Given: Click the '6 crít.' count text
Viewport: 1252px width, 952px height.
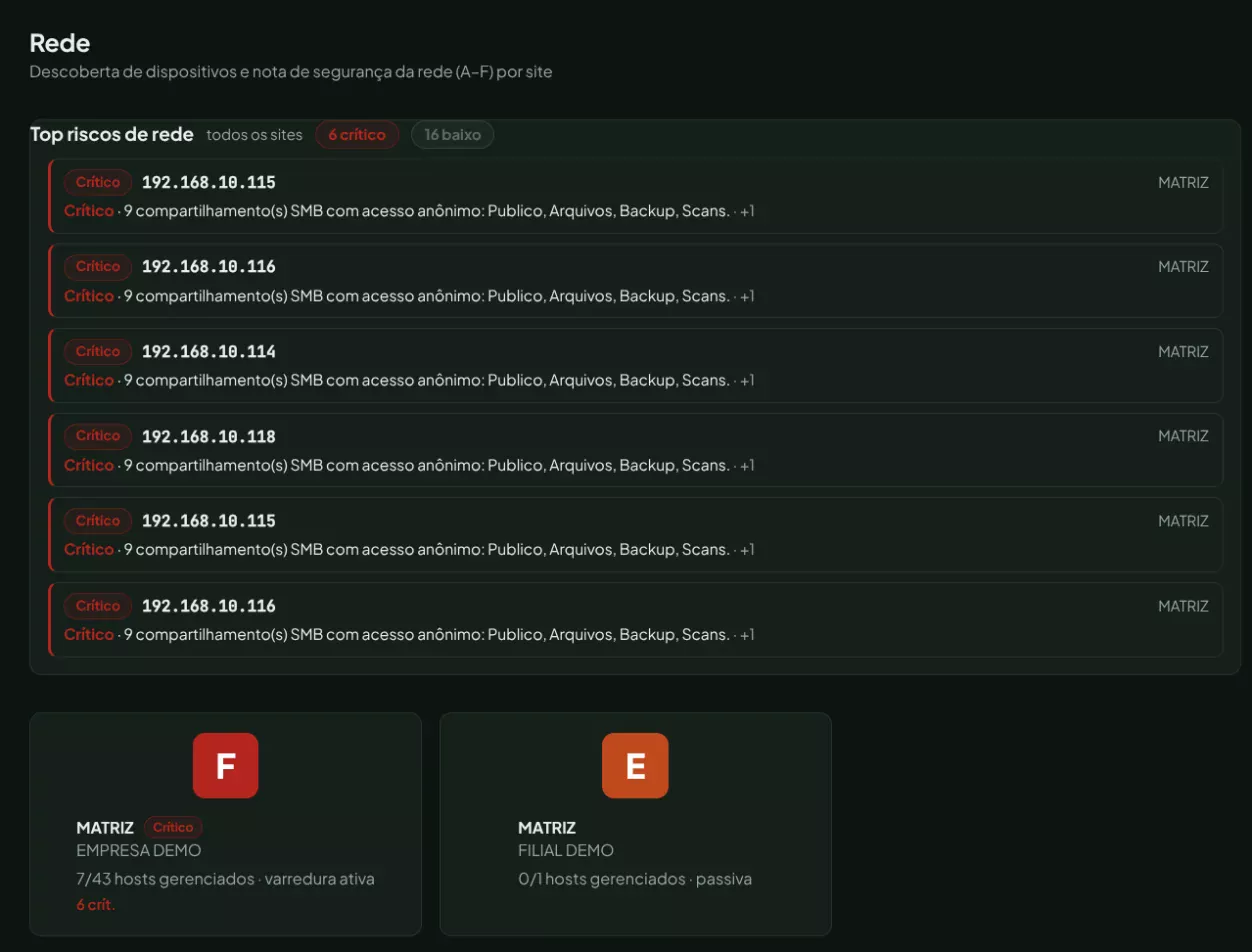Looking at the screenshot, I should 95,905.
